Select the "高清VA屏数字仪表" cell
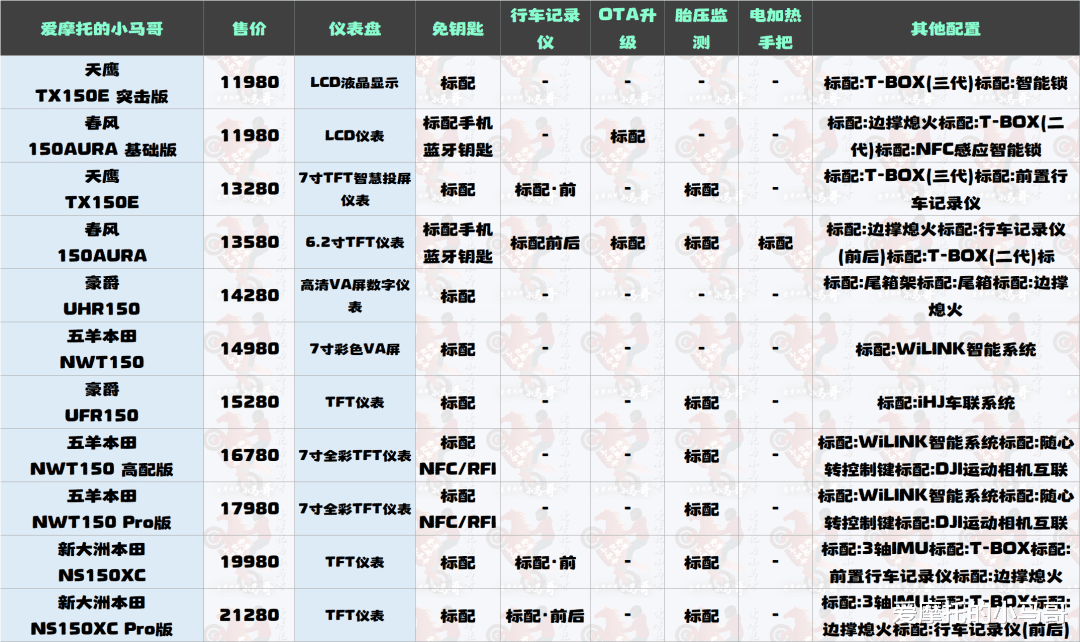The height and width of the screenshot is (642, 1080). (355, 296)
